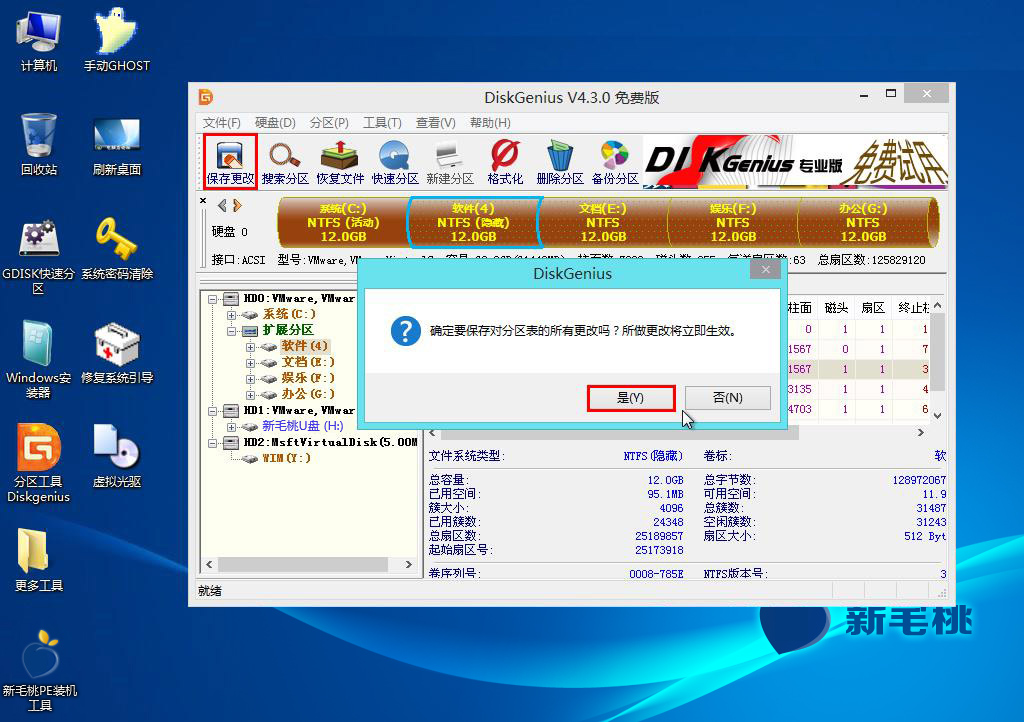Expand the 新毛桃U盘(H:) tree node

pyautogui.click(x=231, y=427)
